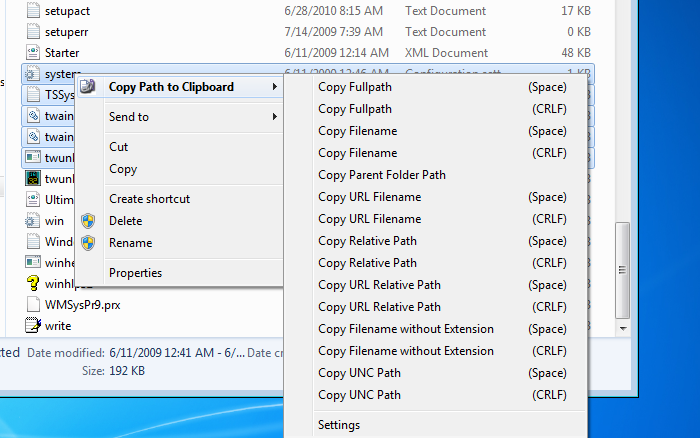Select the Starter XML document icon
This screenshot has height=438, width=700.
click(x=32, y=52)
